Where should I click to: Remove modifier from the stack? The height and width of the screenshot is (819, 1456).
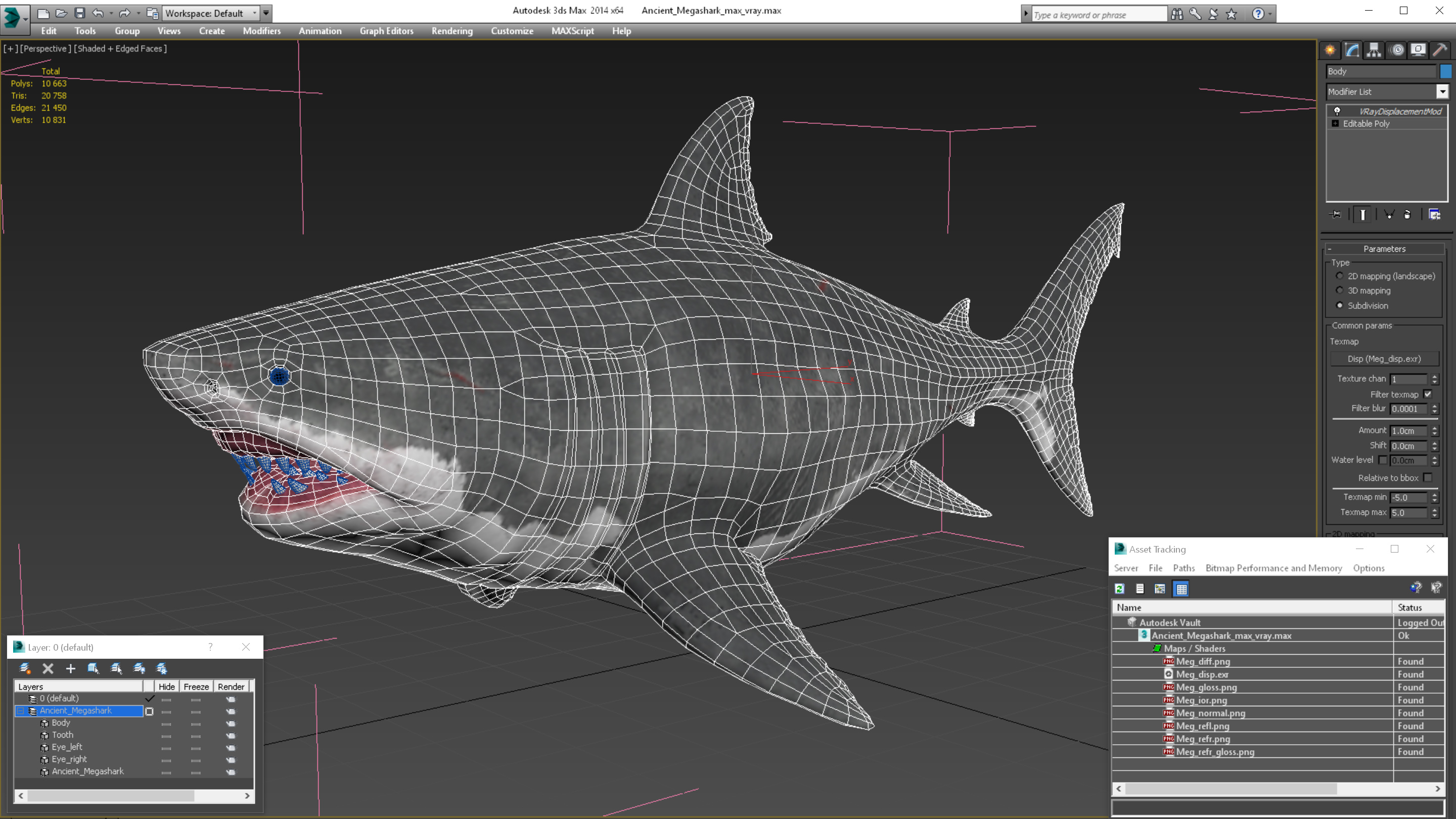[x=1407, y=215]
